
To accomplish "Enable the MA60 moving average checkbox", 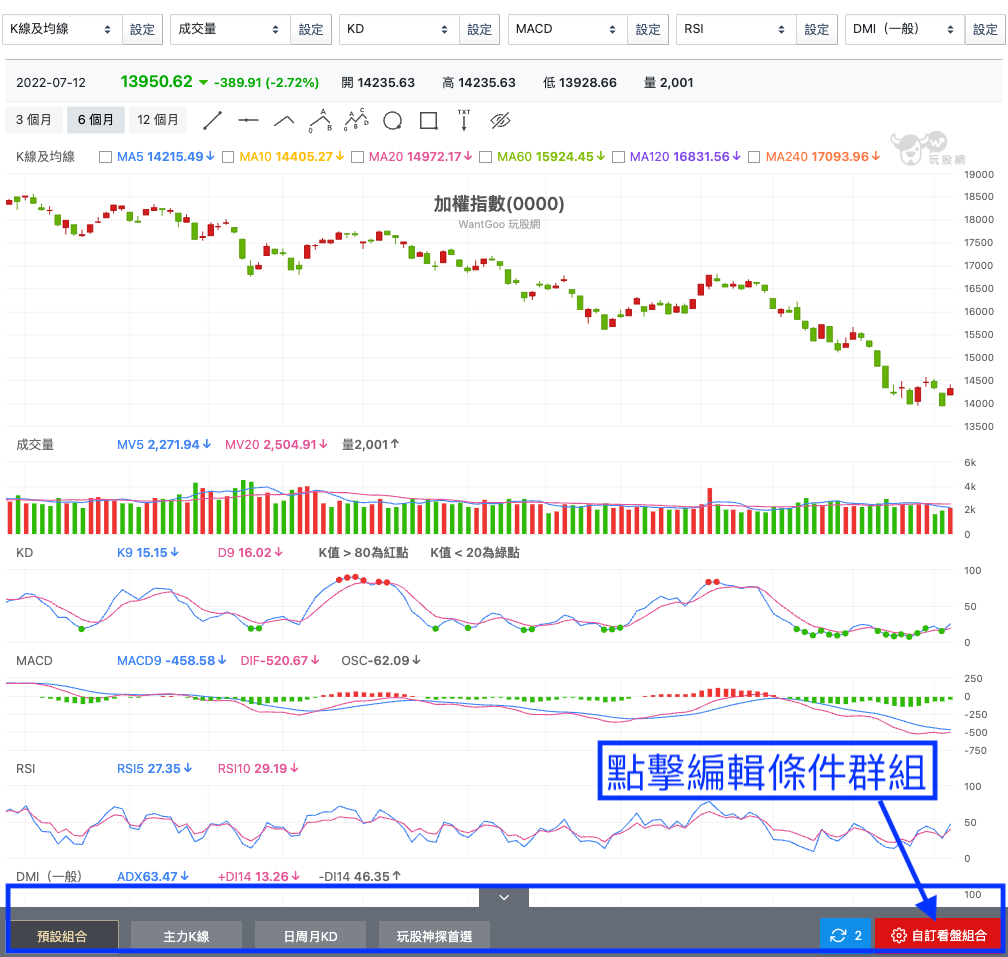I will tap(486, 157).
